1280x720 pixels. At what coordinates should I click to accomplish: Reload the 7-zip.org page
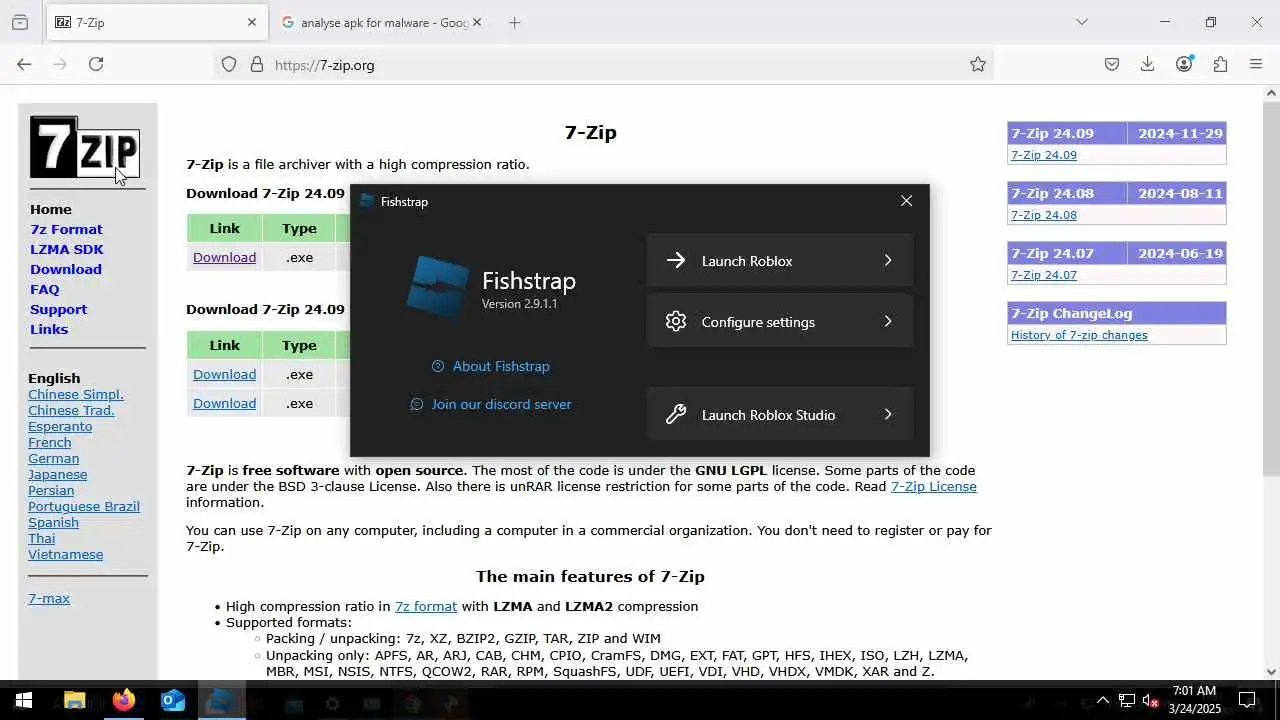96,64
